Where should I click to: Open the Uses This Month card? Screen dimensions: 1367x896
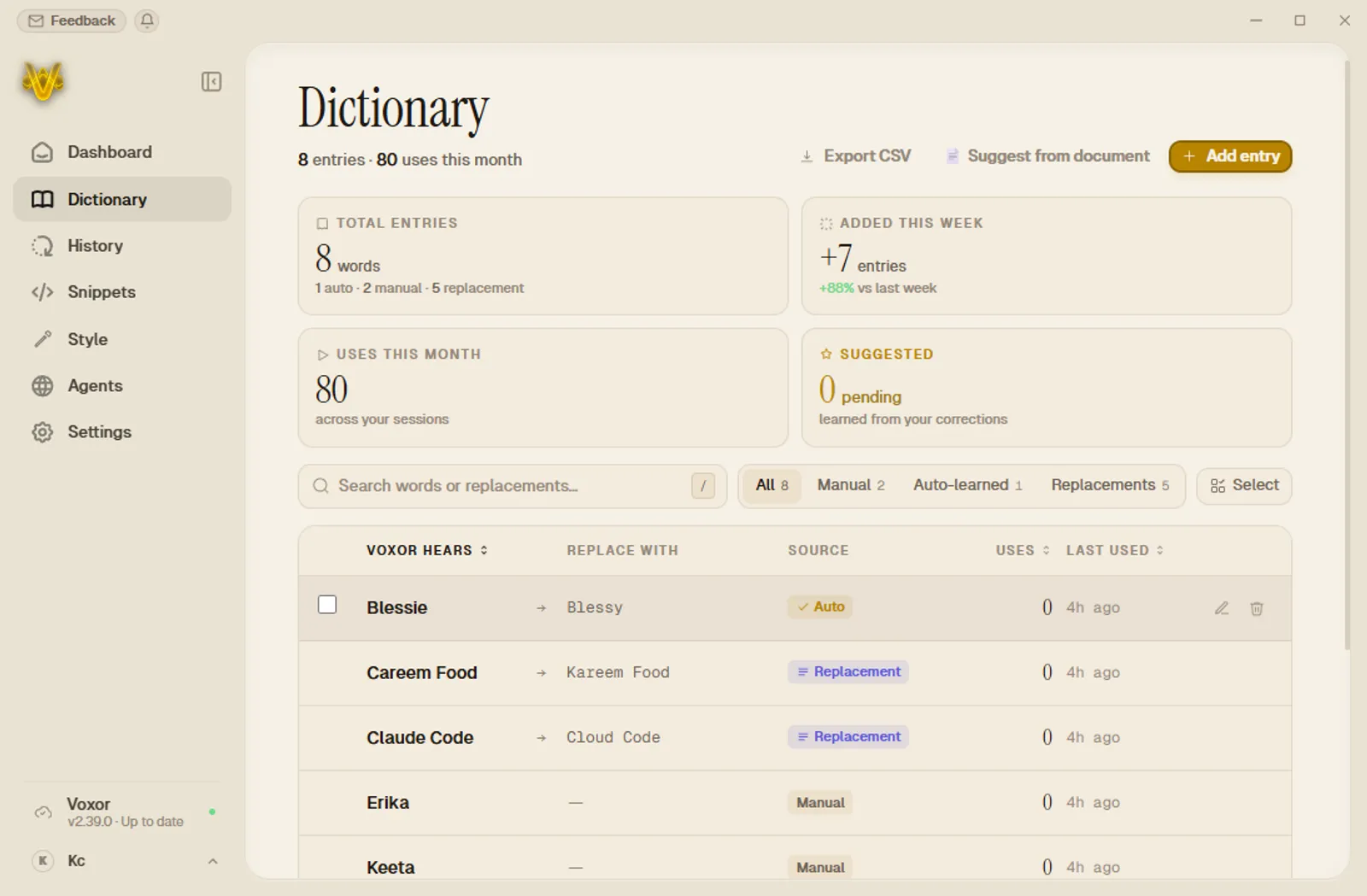point(543,388)
